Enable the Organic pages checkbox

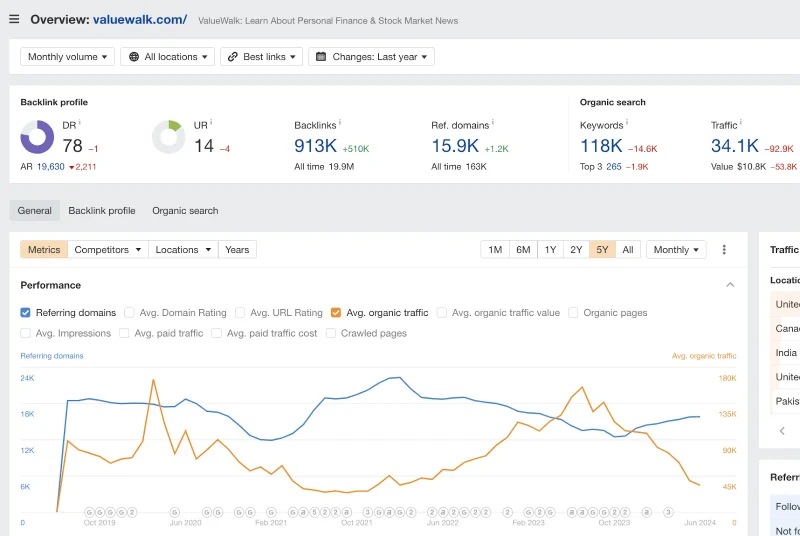[573, 313]
